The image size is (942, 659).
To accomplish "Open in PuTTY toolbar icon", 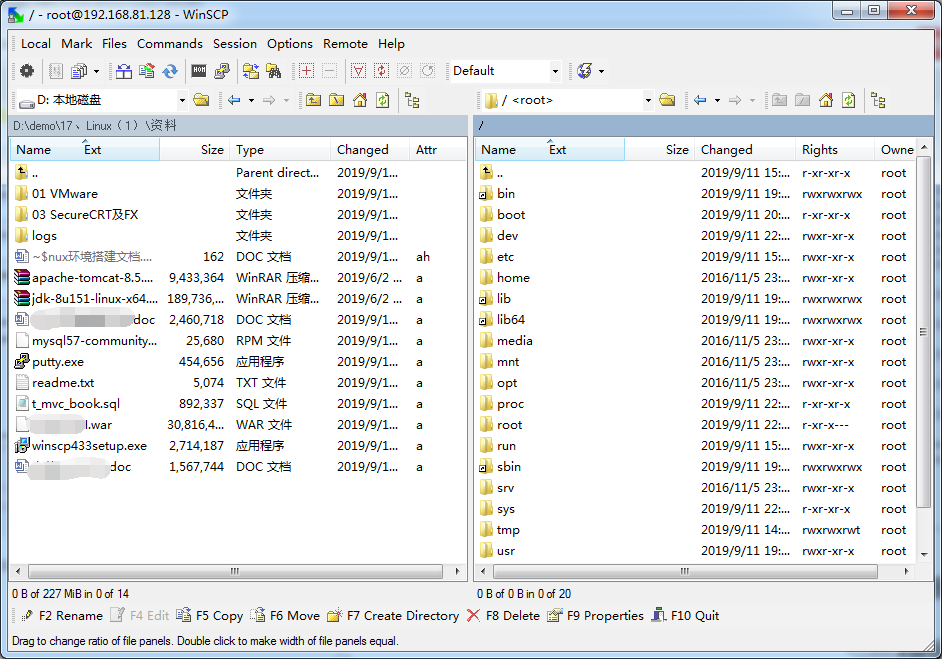I will (x=222, y=71).
